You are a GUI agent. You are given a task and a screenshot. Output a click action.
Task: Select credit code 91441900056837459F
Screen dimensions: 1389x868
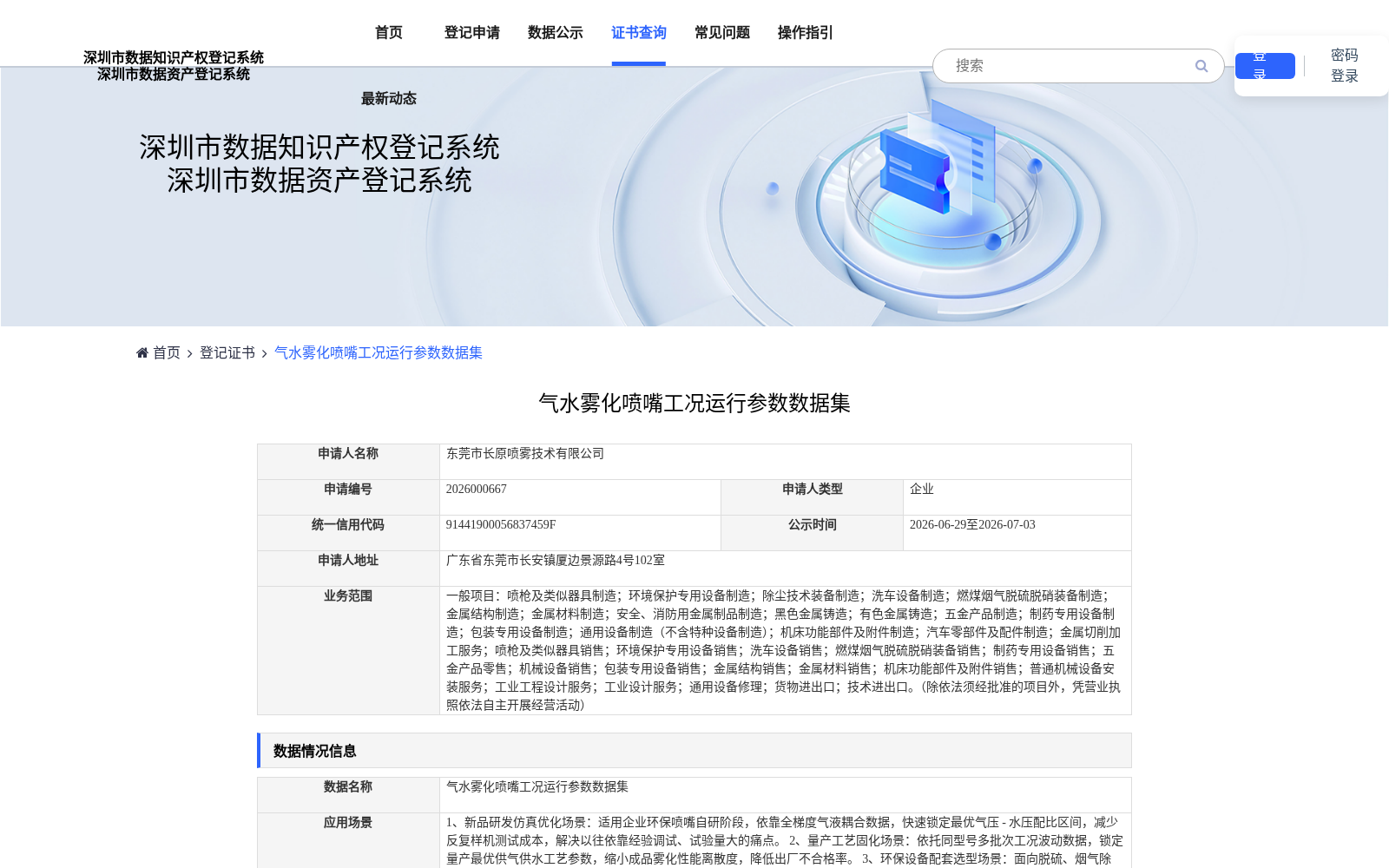[x=501, y=525]
